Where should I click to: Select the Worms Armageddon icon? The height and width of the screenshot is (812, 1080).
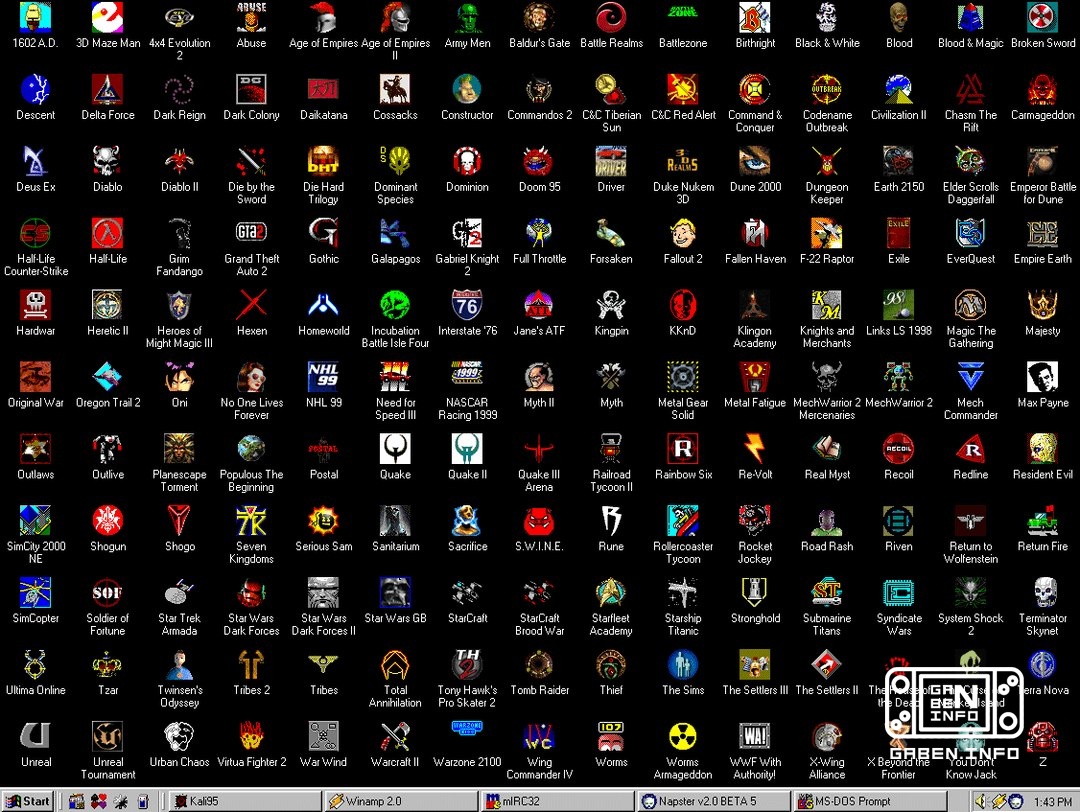(683, 736)
